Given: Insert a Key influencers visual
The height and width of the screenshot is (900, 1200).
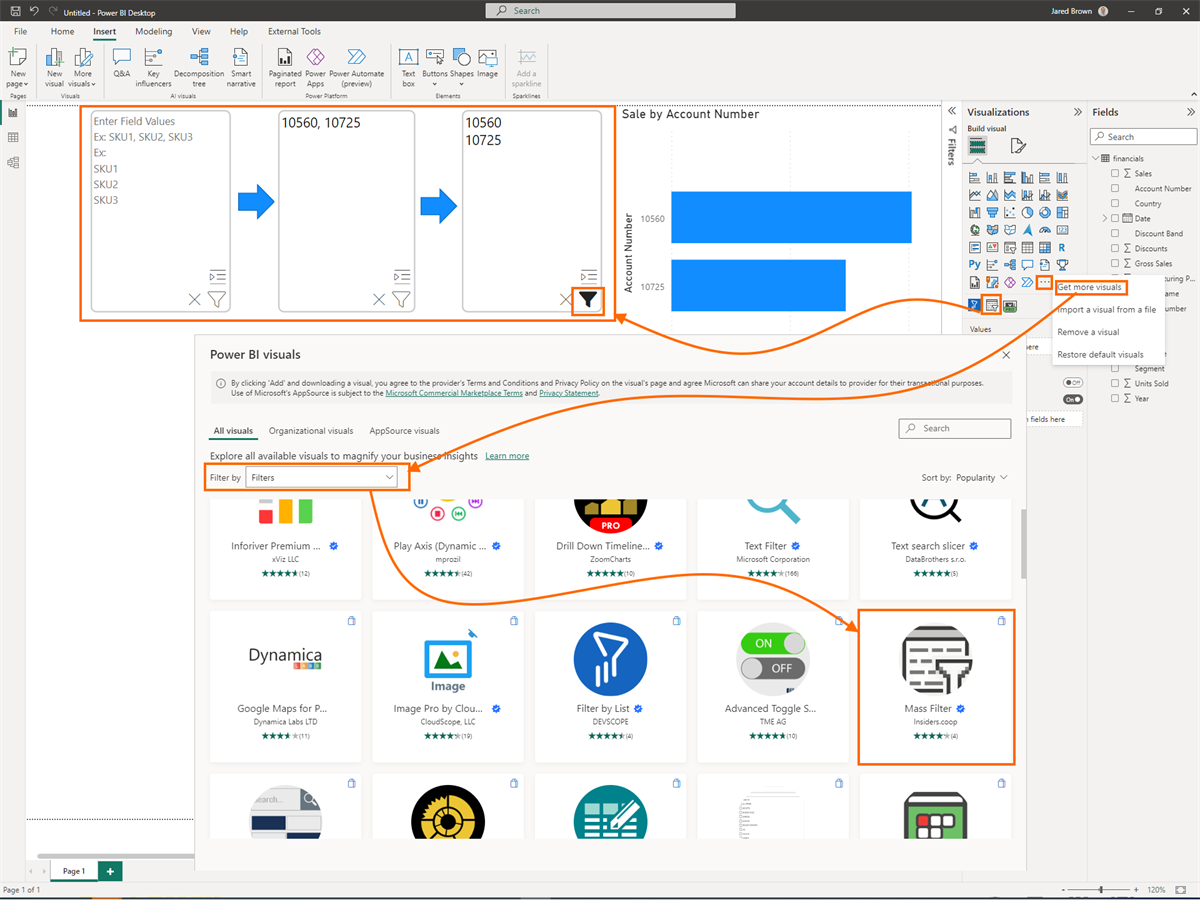Looking at the screenshot, I should pos(153,67).
